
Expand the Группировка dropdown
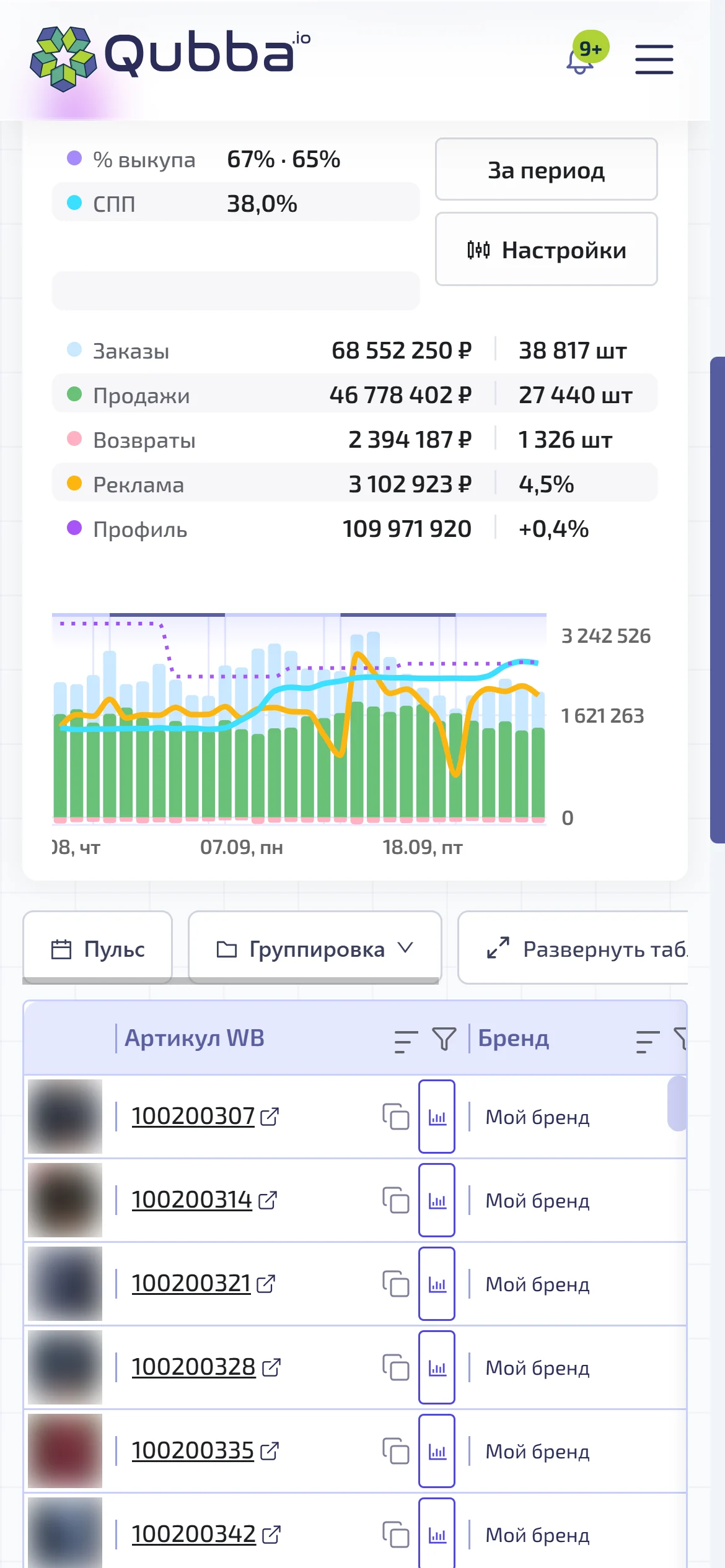tap(315, 947)
